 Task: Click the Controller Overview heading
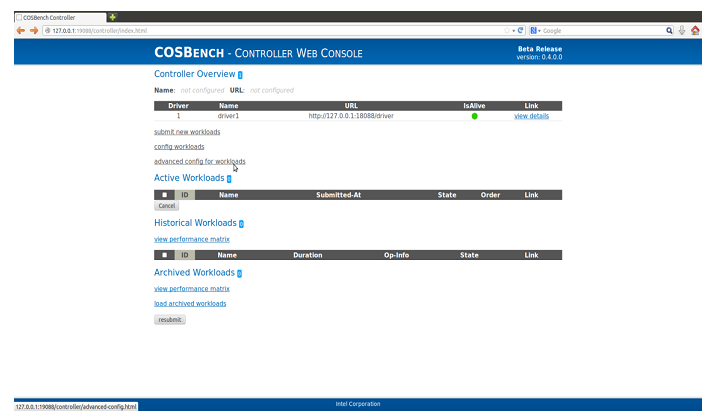coord(195,74)
